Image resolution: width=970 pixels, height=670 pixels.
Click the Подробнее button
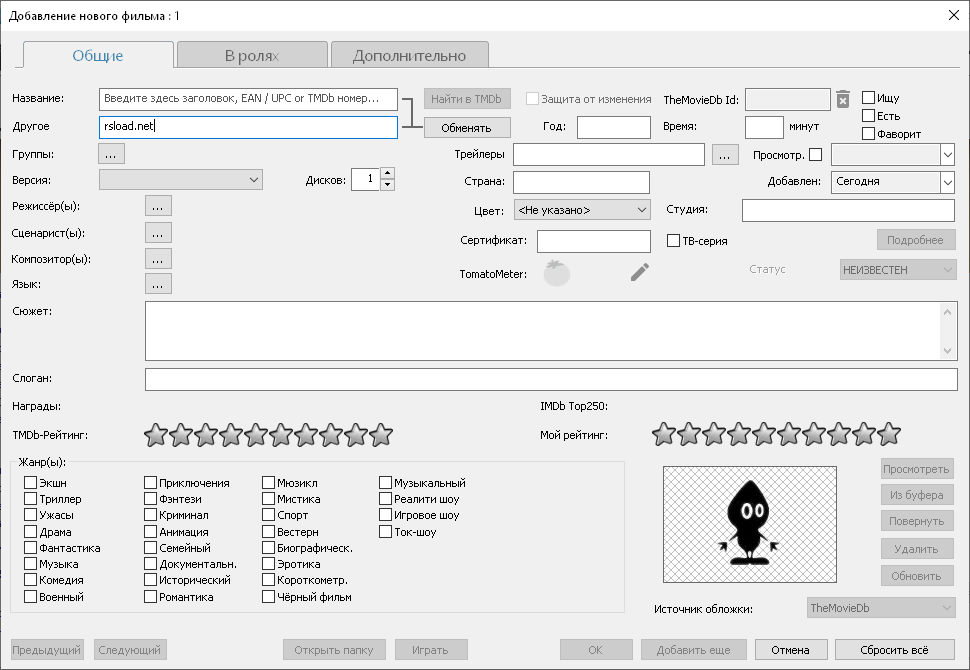916,240
